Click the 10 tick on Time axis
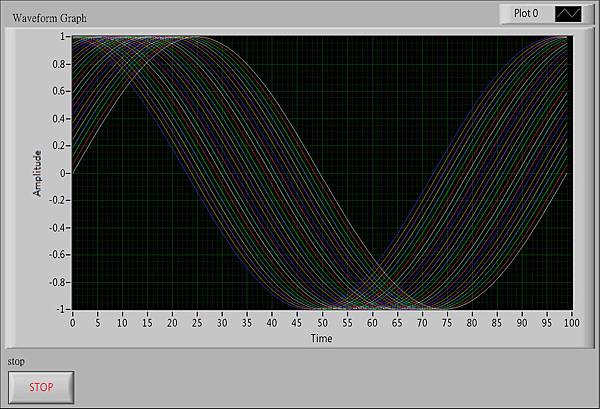This screenshot has width=600, height=409. tap(122, 323)
